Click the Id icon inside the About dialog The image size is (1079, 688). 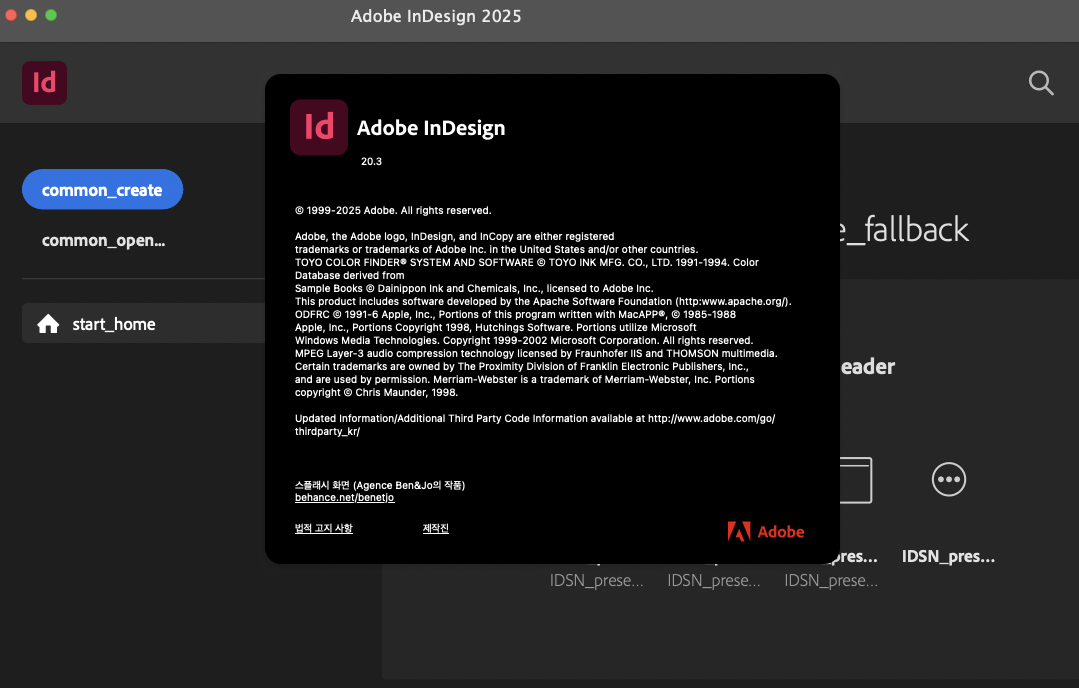click(319, 127)
